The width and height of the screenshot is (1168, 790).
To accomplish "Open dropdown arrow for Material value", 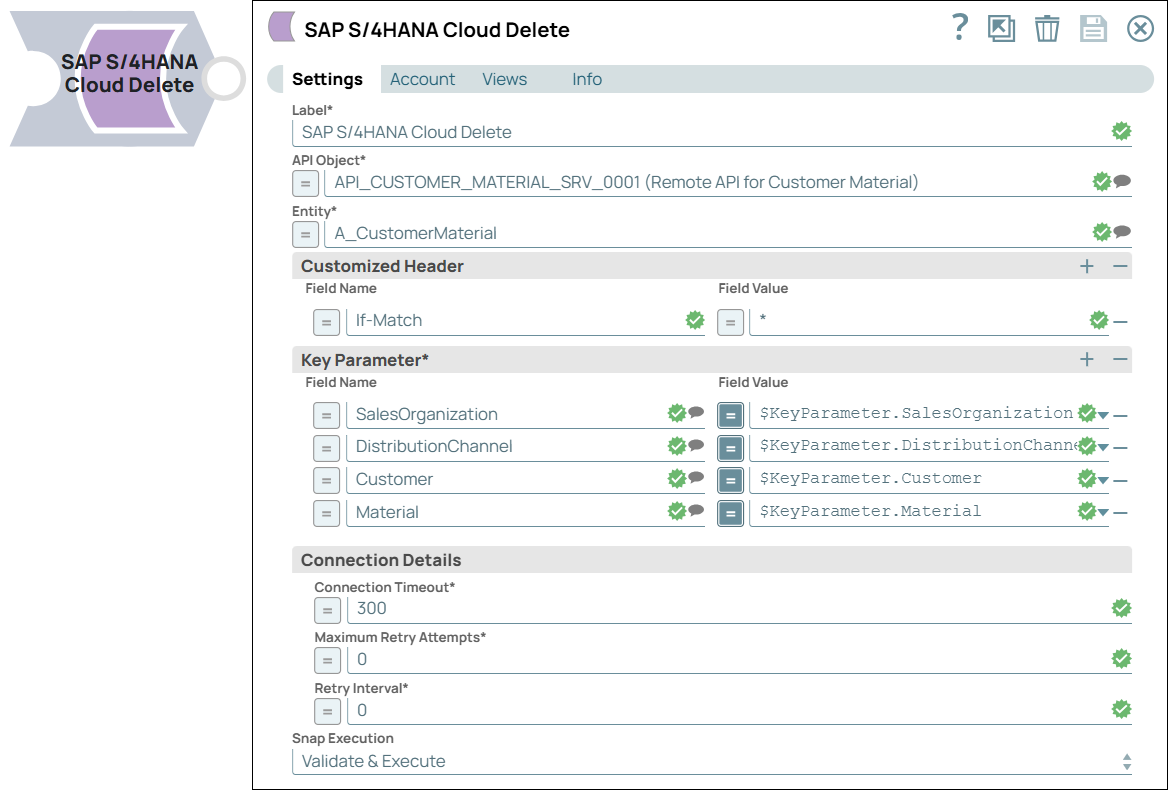I will [x=1103, y=512].
